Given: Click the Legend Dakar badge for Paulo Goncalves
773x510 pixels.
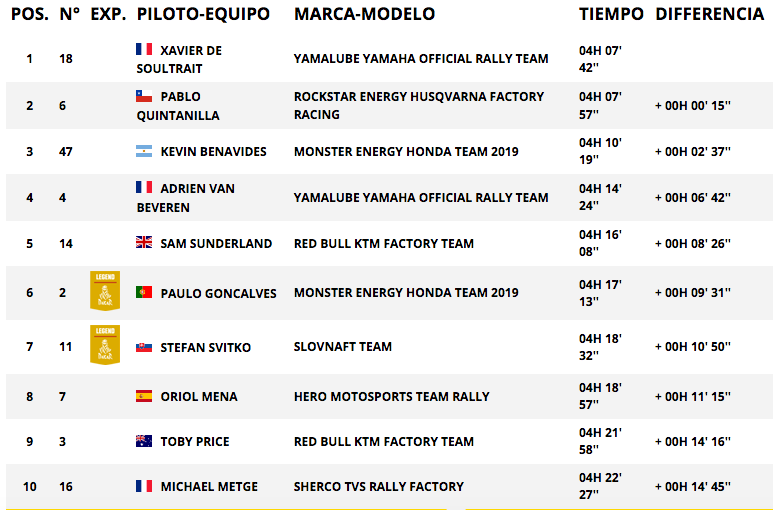Looking at the screenshot, I should click(105, 291).
